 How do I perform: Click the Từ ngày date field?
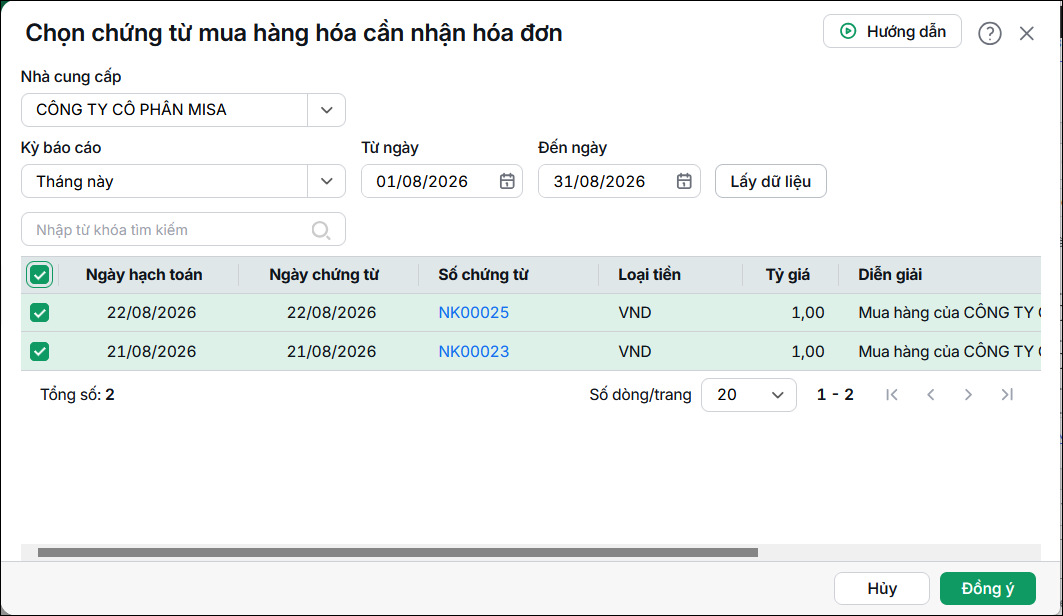click(441, 181)
